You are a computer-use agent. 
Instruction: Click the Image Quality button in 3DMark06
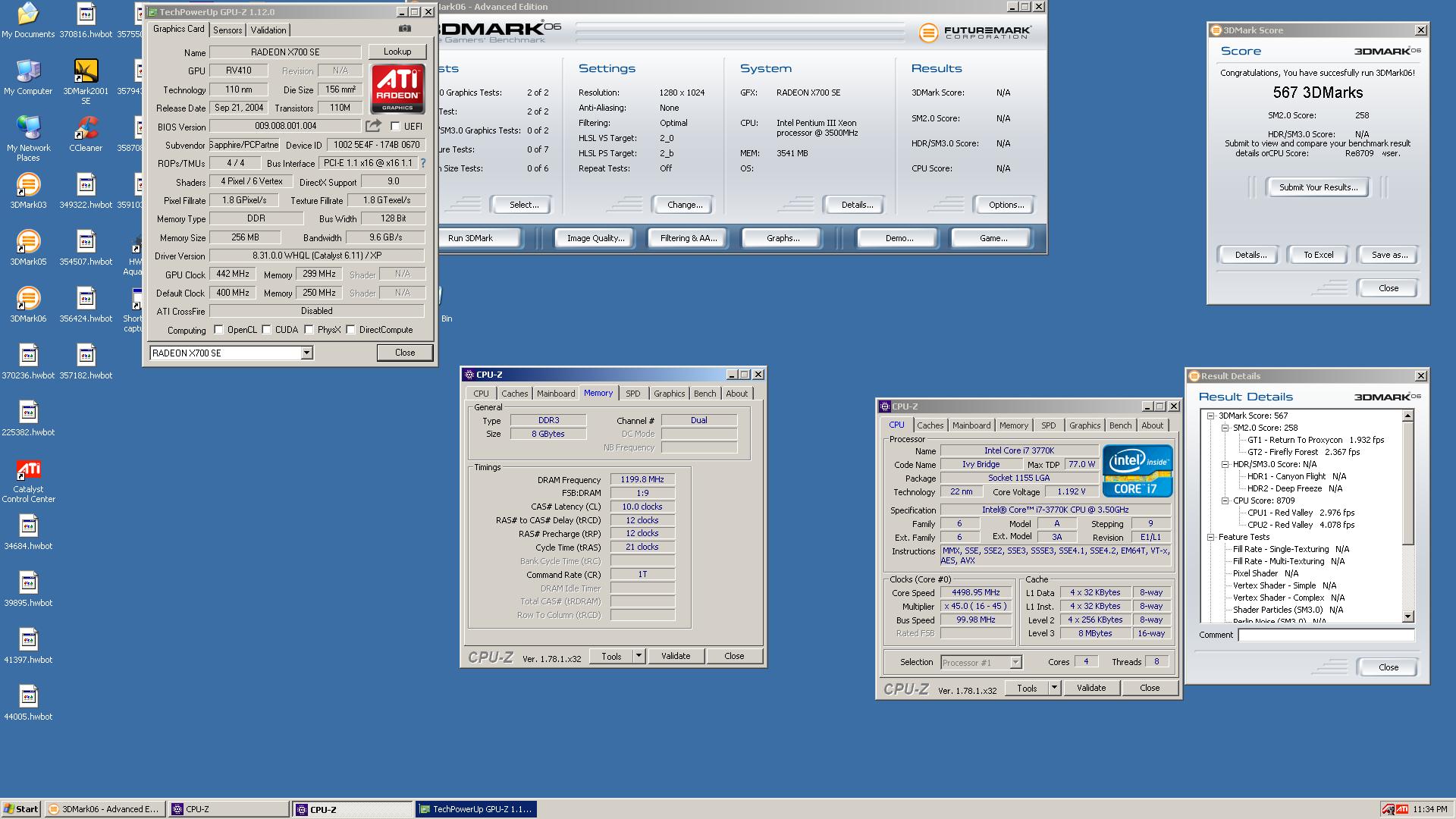595,238
